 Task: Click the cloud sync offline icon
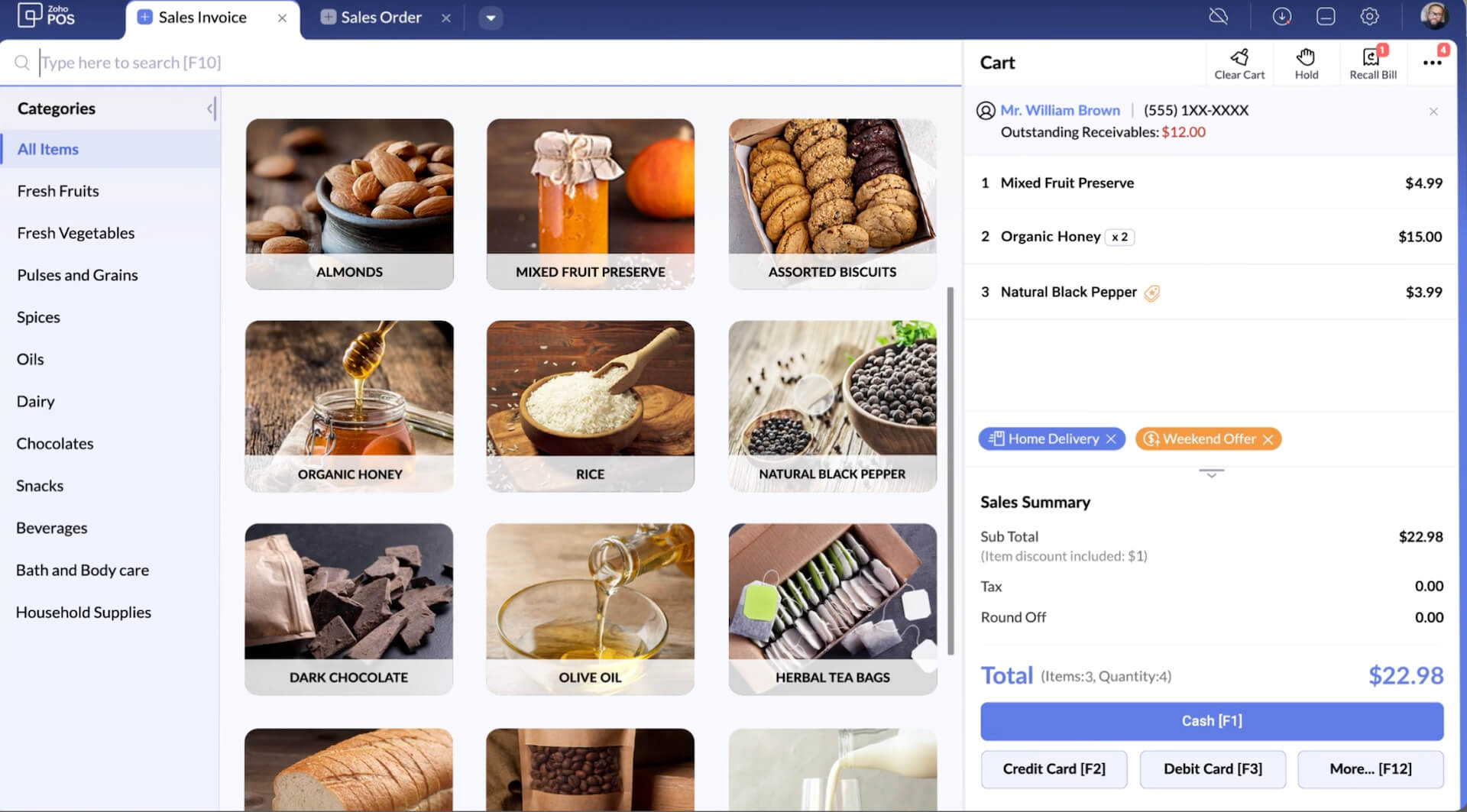[x=1218, y=17]
